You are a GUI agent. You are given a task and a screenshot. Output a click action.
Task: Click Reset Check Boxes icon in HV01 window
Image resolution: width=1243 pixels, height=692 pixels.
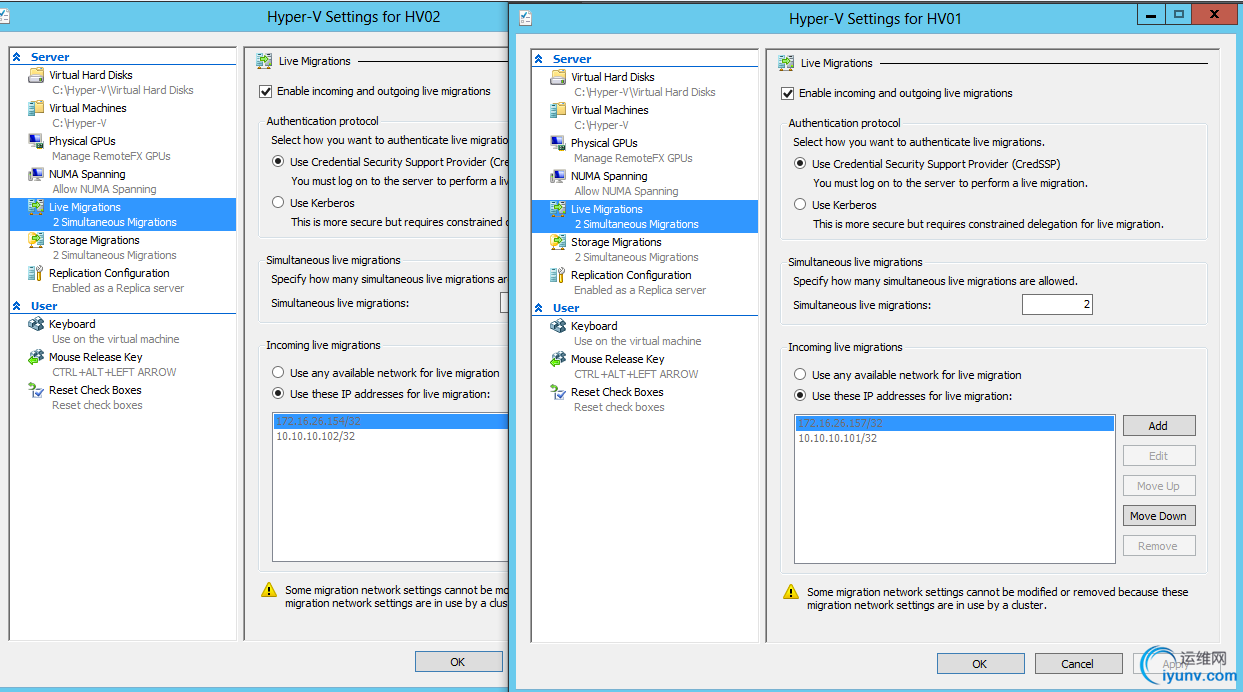tap(558, 392)
